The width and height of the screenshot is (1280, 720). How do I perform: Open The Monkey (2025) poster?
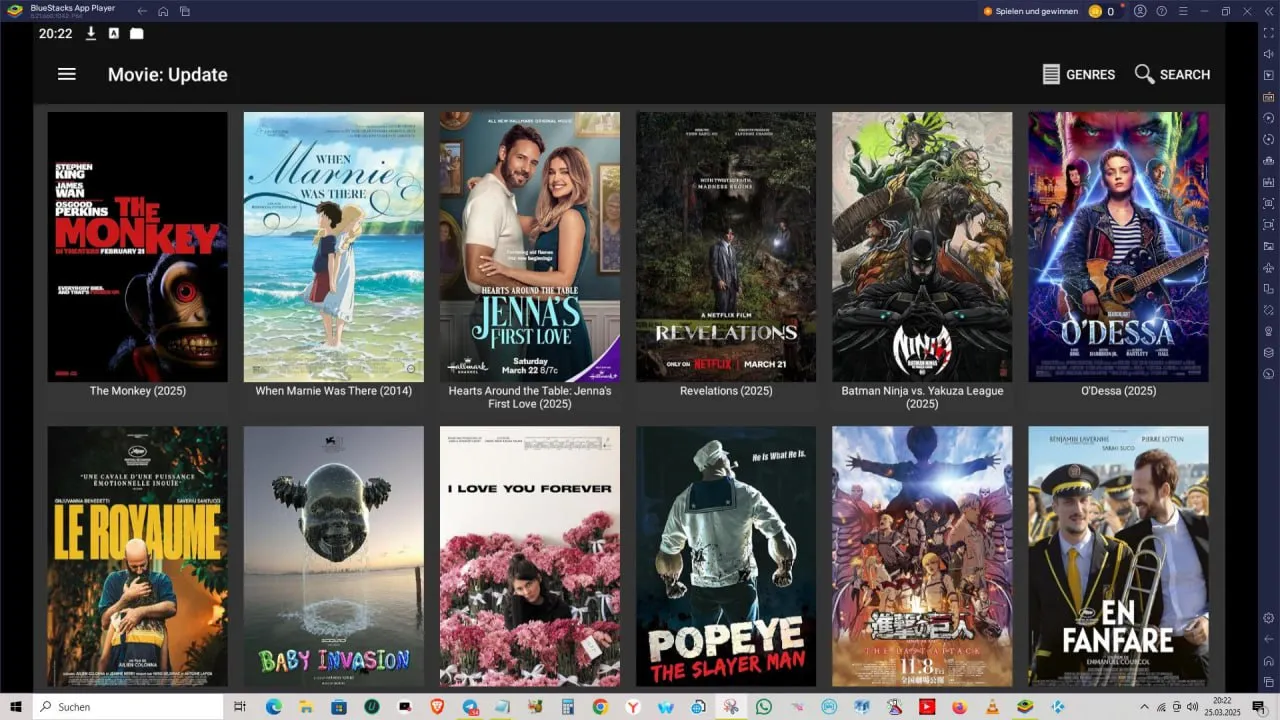click(x=138, y=246)
